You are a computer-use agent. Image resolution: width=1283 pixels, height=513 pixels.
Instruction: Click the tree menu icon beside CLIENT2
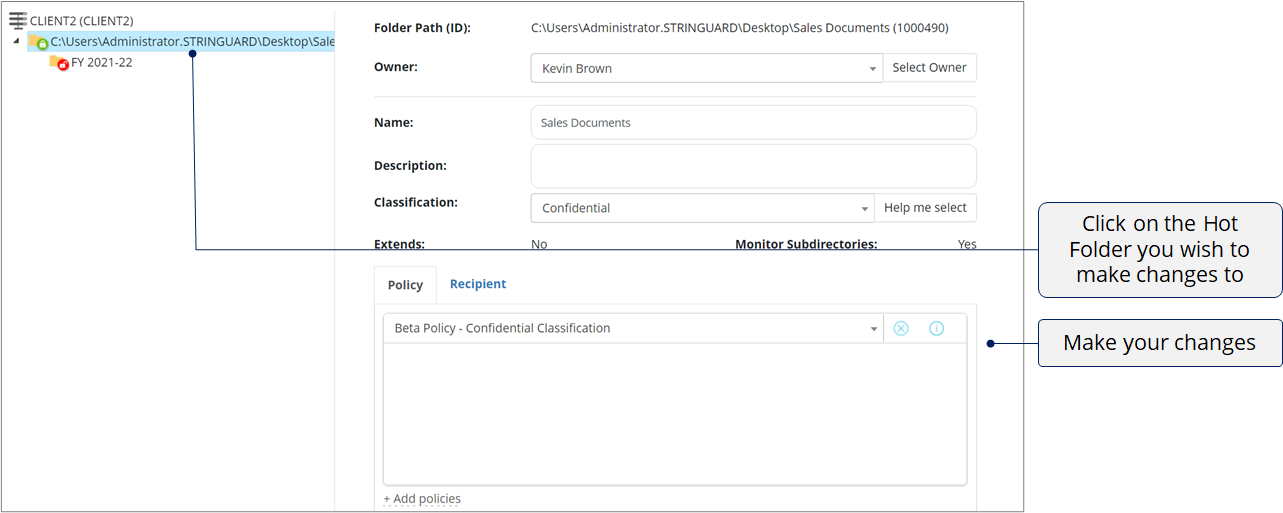point(17,20)
